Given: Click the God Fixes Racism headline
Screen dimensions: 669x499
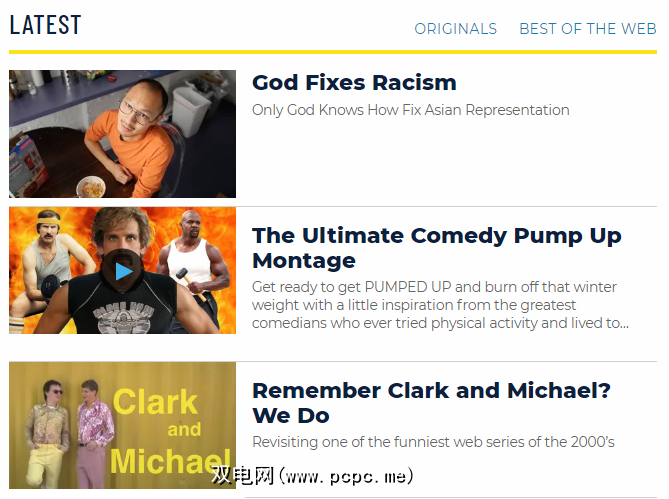Looking at the screenshot, I should coord(354,83).
